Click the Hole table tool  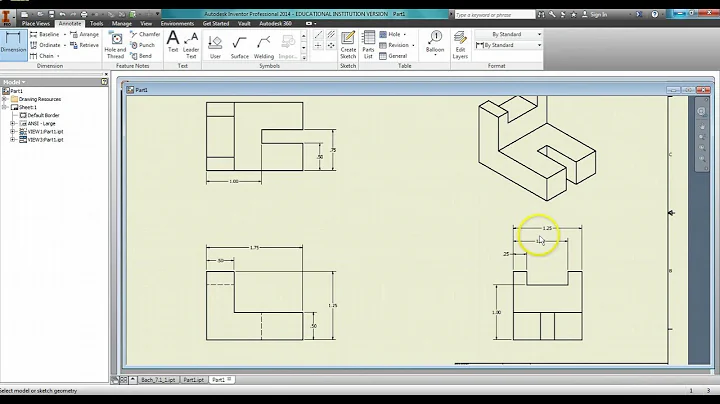click(390, 34)
